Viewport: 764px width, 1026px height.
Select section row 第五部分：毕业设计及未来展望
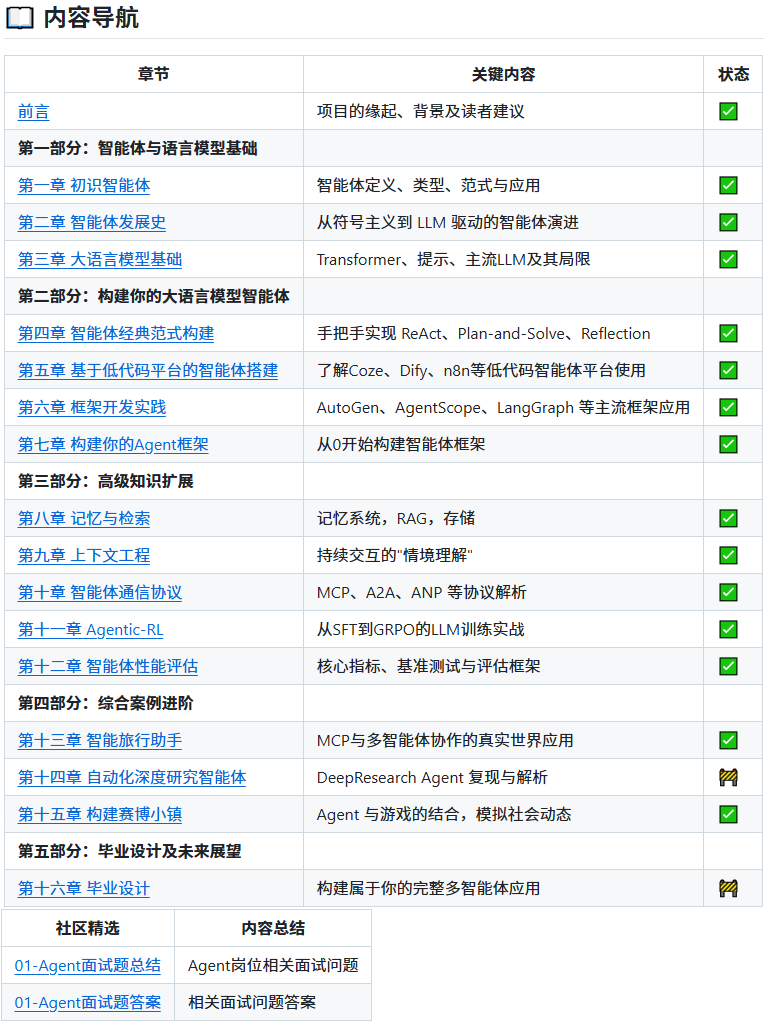tap(383, 851)
